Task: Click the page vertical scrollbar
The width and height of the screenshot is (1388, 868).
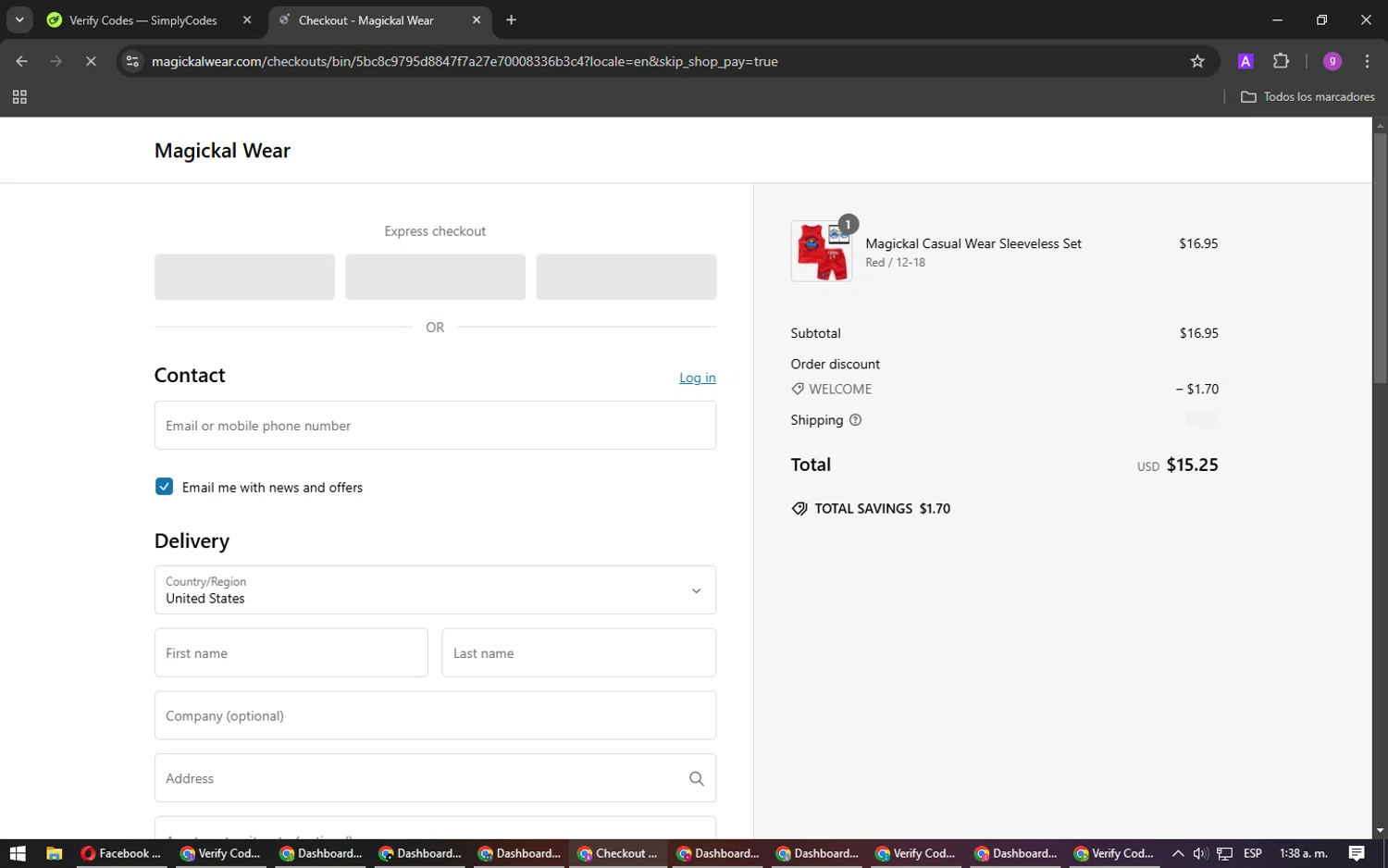Action: coord(1380,258)
